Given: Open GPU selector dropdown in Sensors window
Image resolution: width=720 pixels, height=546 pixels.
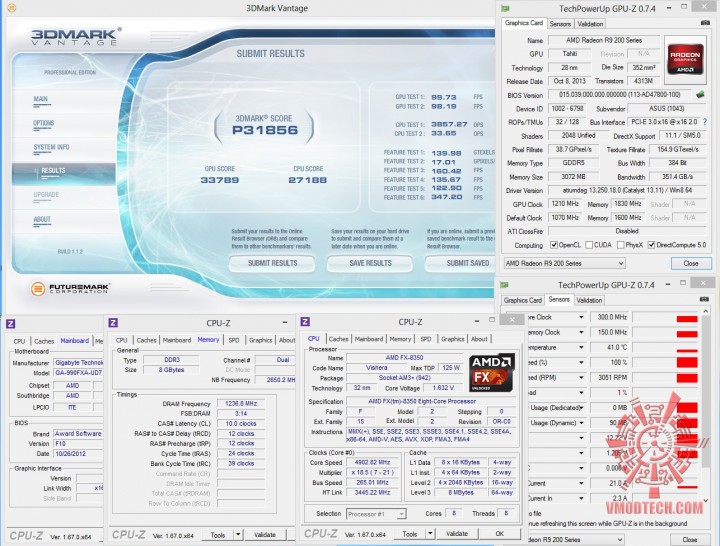Looking at the screenshot, I should click(620, 540).
